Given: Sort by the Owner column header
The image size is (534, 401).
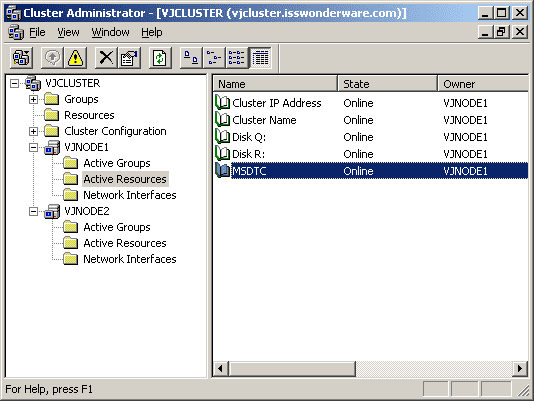Looking at the screenshot, I should (x=483, y=84).
